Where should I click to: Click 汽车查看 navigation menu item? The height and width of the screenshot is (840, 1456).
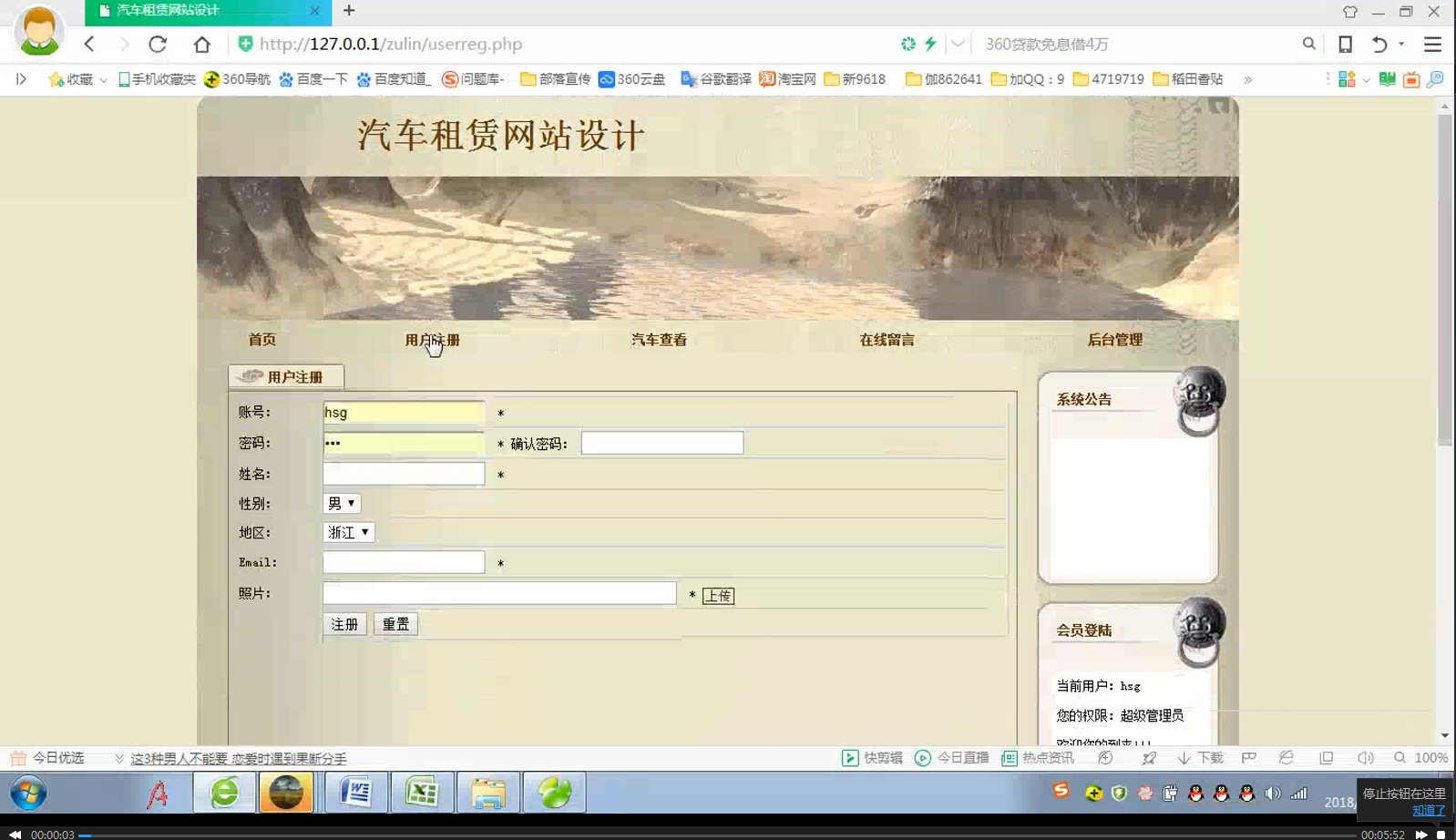pyautogui.click(x=659, y=340)
